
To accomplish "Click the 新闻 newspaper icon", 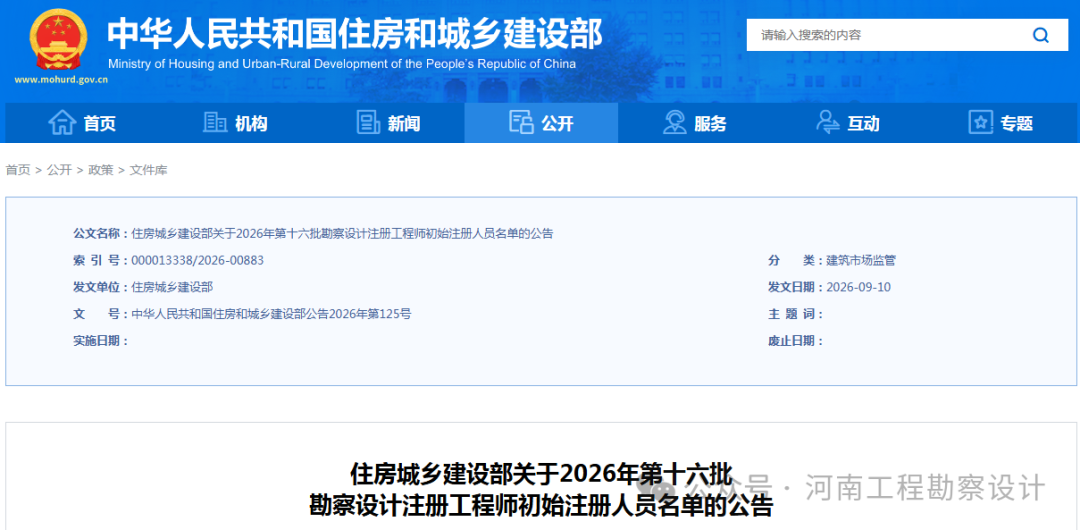I will (x=368, y=123).
